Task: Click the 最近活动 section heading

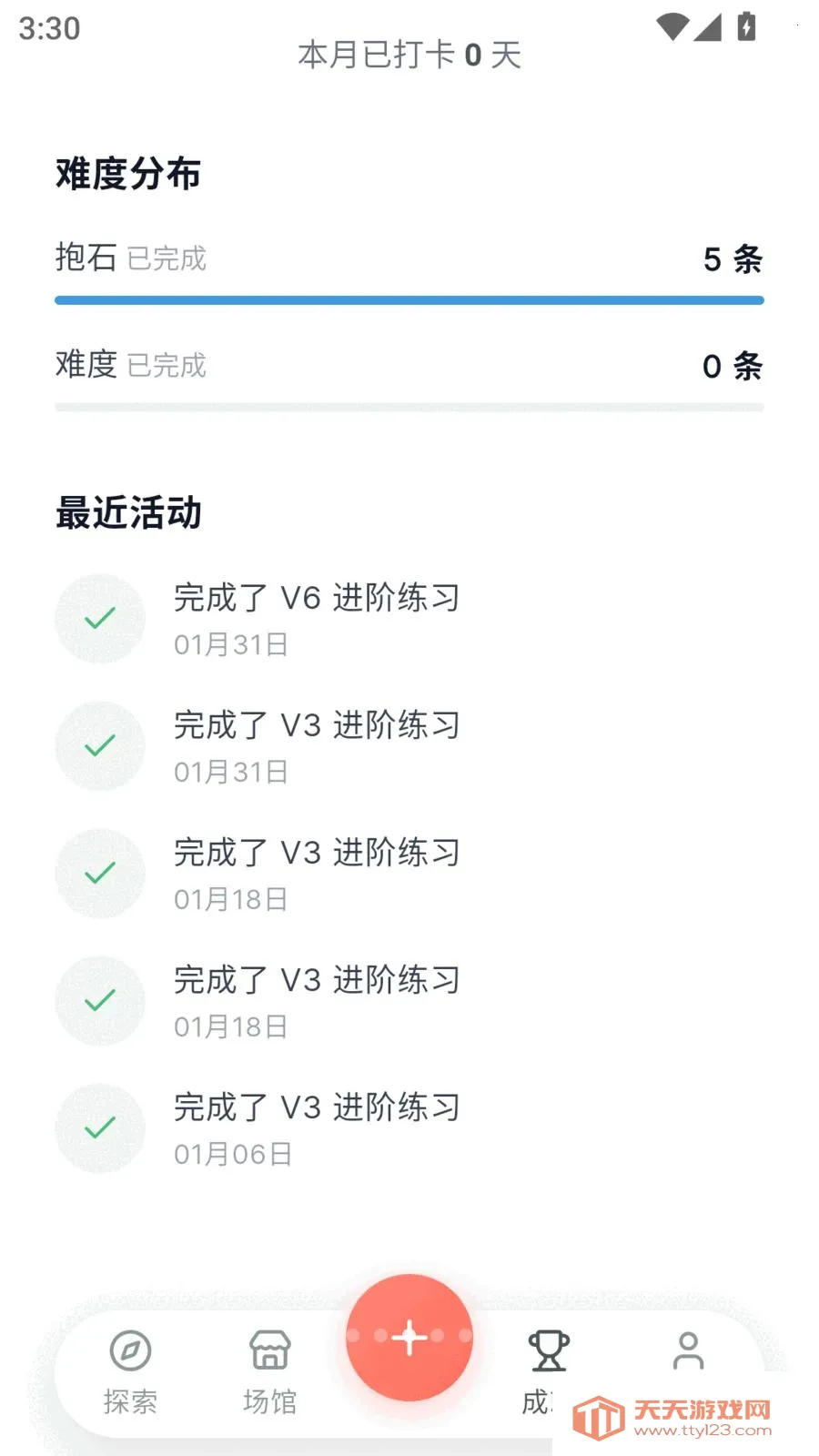Action: tap(128, 512)
